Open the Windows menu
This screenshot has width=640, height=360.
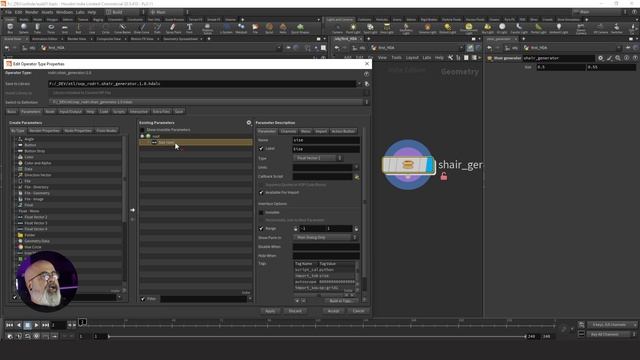64,12
